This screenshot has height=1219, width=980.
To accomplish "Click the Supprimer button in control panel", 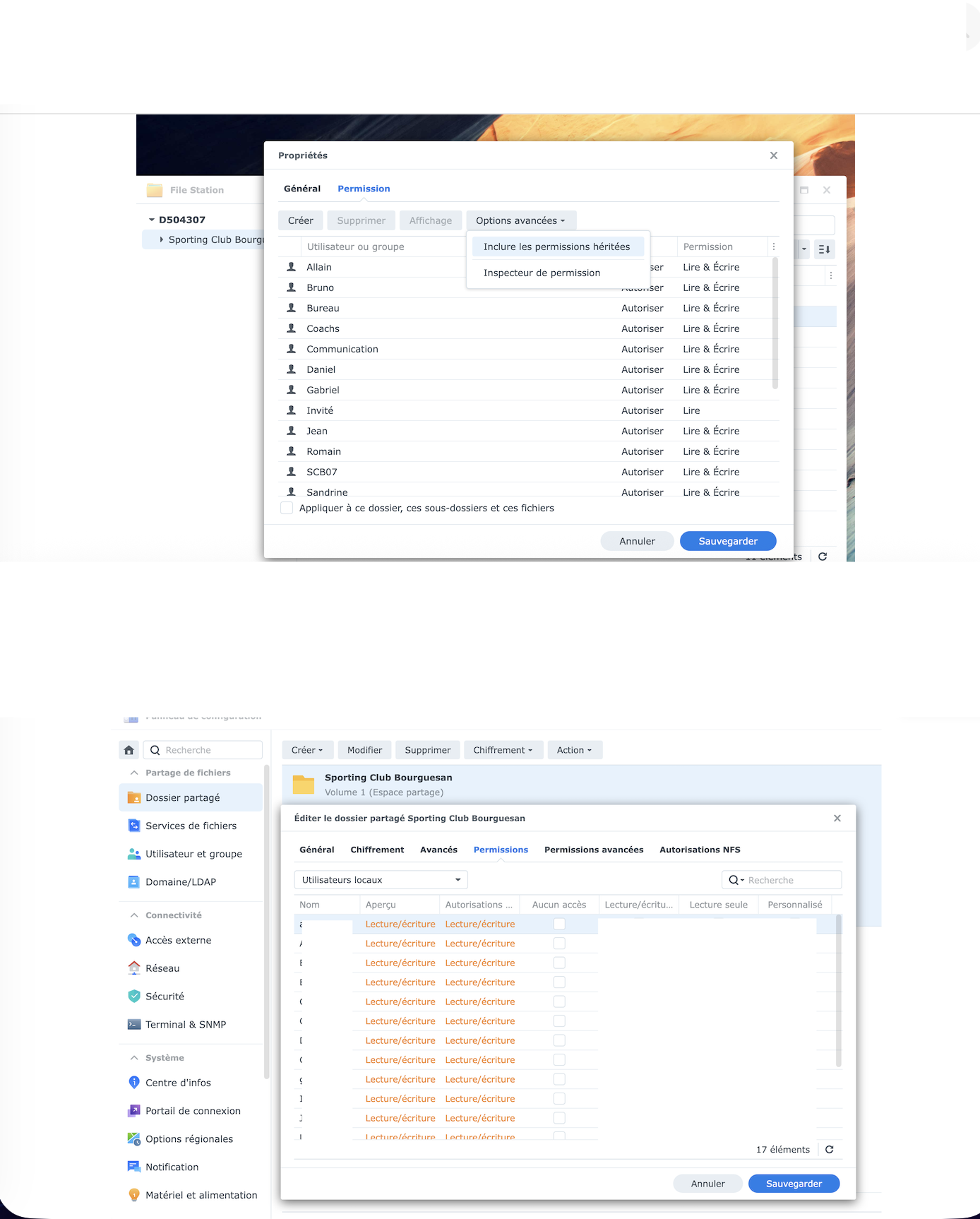I will [428, 750].
